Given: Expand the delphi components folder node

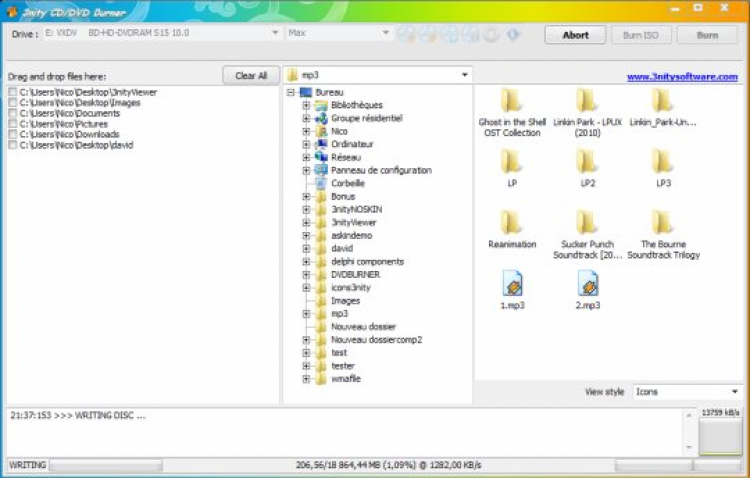Looking at the screenshot, I should coord(306,262).
